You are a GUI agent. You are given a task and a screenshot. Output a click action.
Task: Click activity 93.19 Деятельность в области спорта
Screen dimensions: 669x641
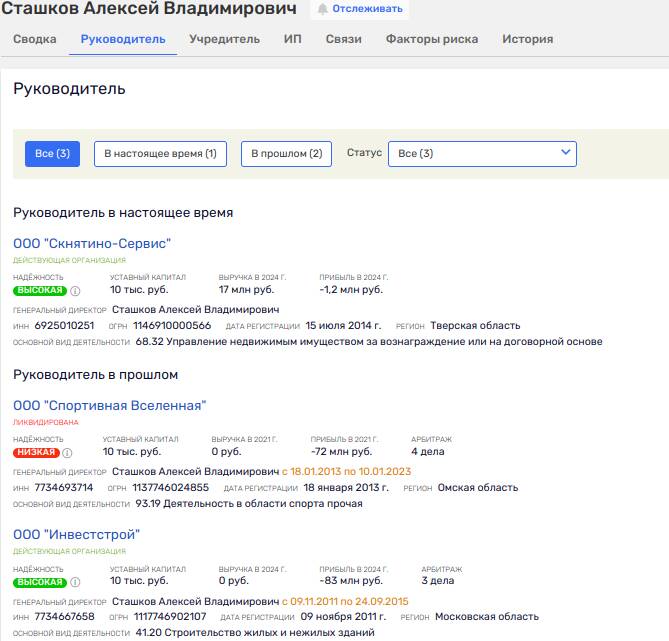(x=249, y=504)
